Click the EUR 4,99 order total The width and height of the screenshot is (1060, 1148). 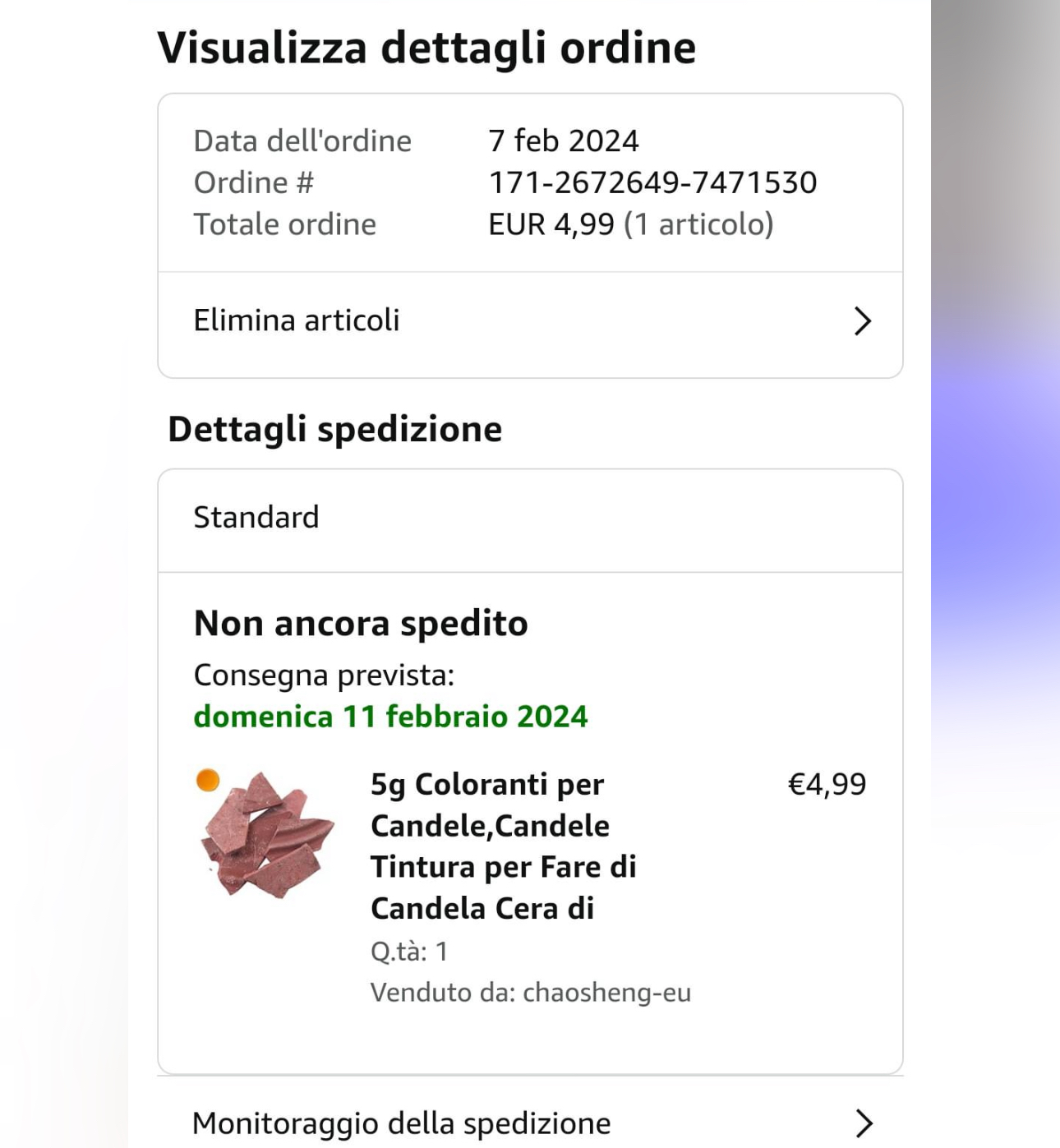tap(551, 224)
